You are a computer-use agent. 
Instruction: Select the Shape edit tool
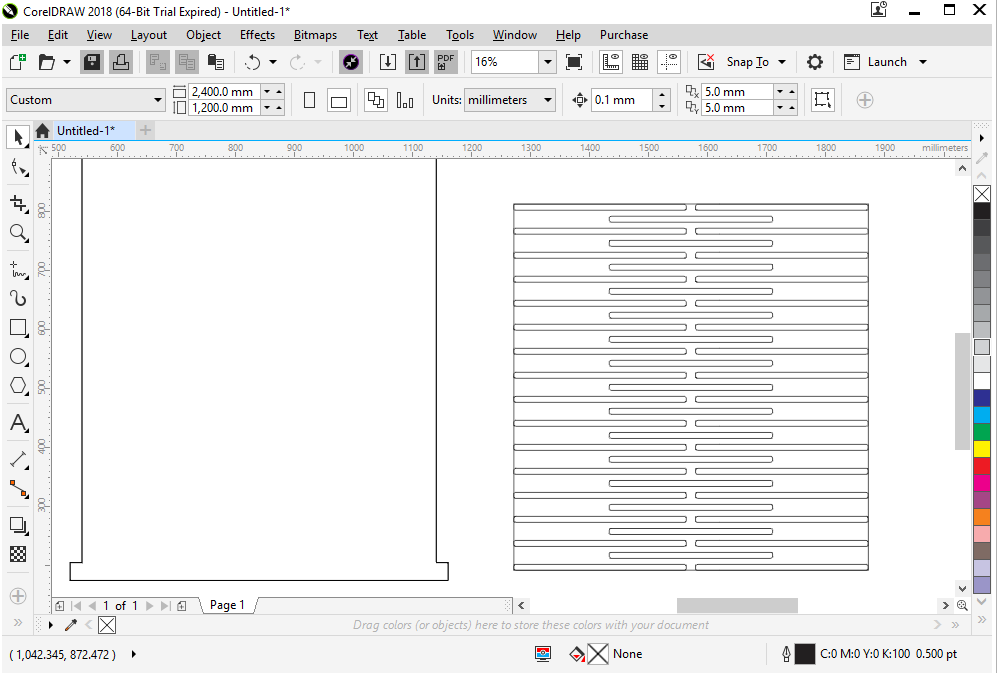point(18,169)
